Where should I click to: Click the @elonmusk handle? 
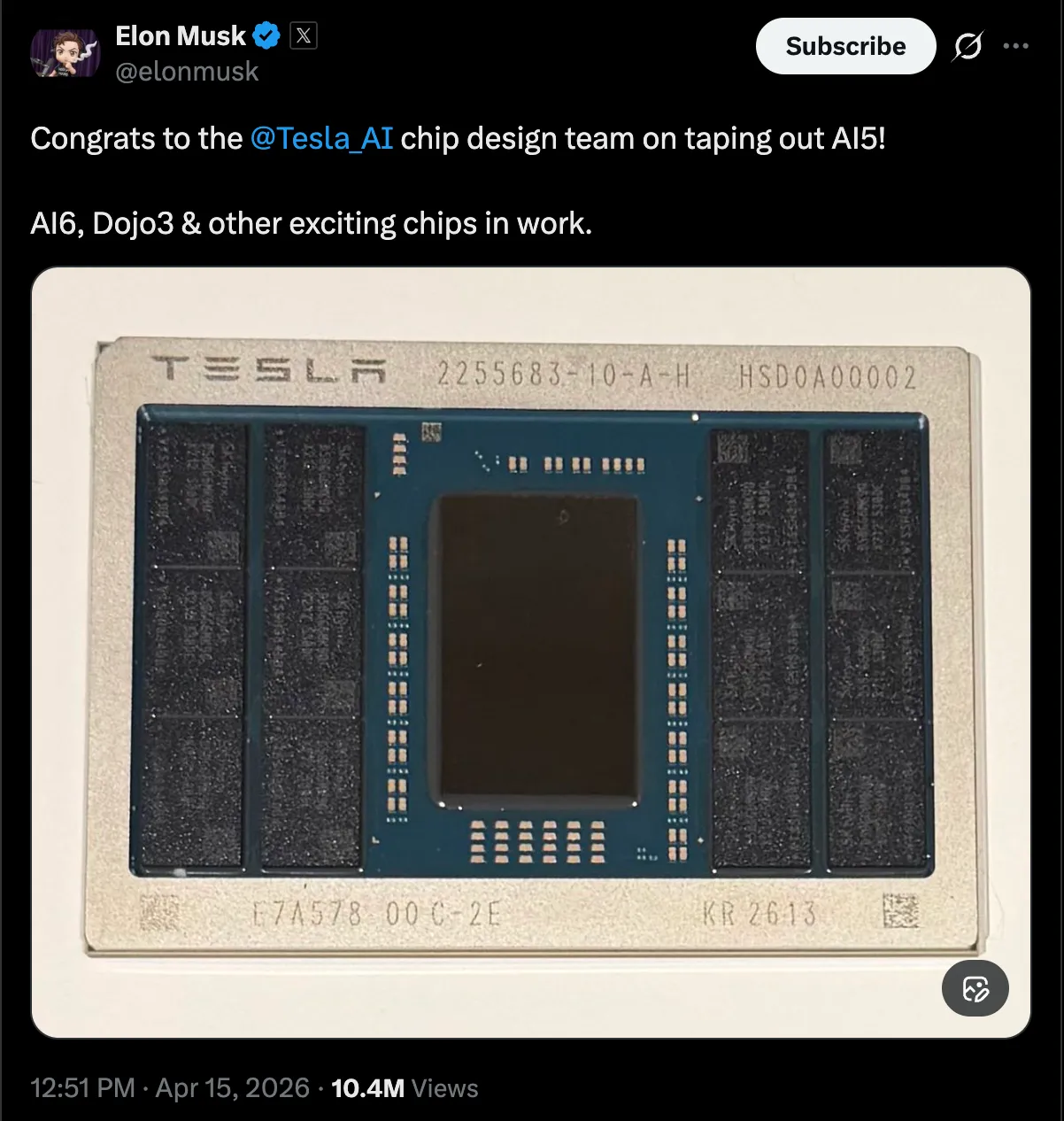coord(186,71)
